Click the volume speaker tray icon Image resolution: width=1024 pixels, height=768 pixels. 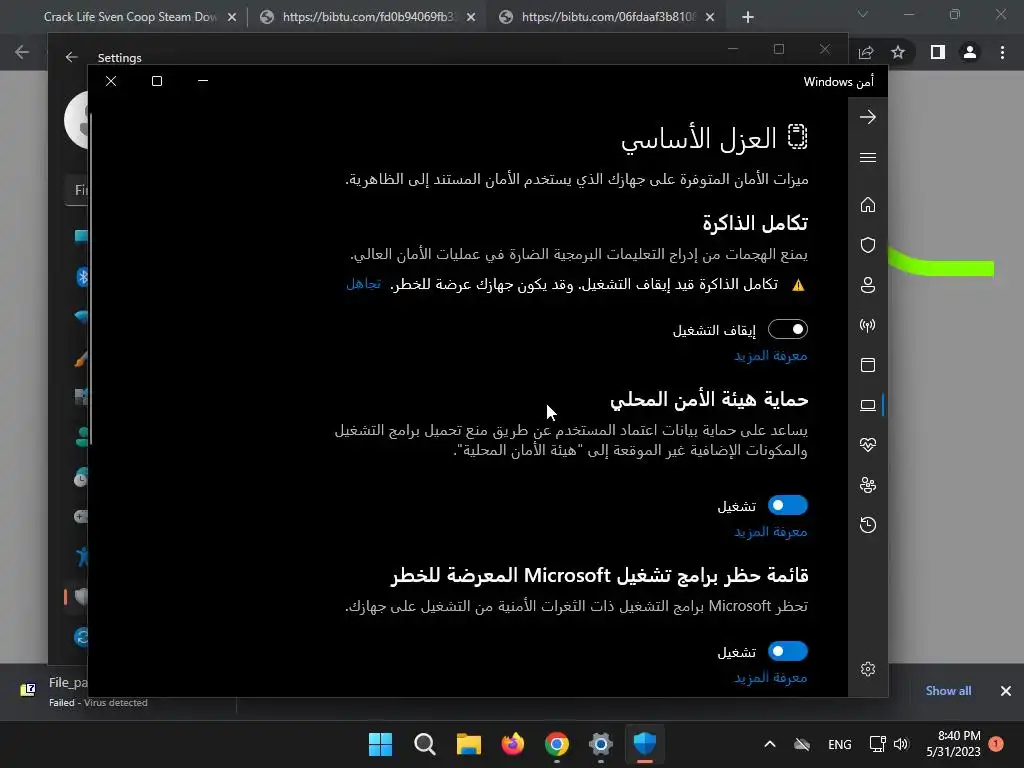click(x=901, y=744)
